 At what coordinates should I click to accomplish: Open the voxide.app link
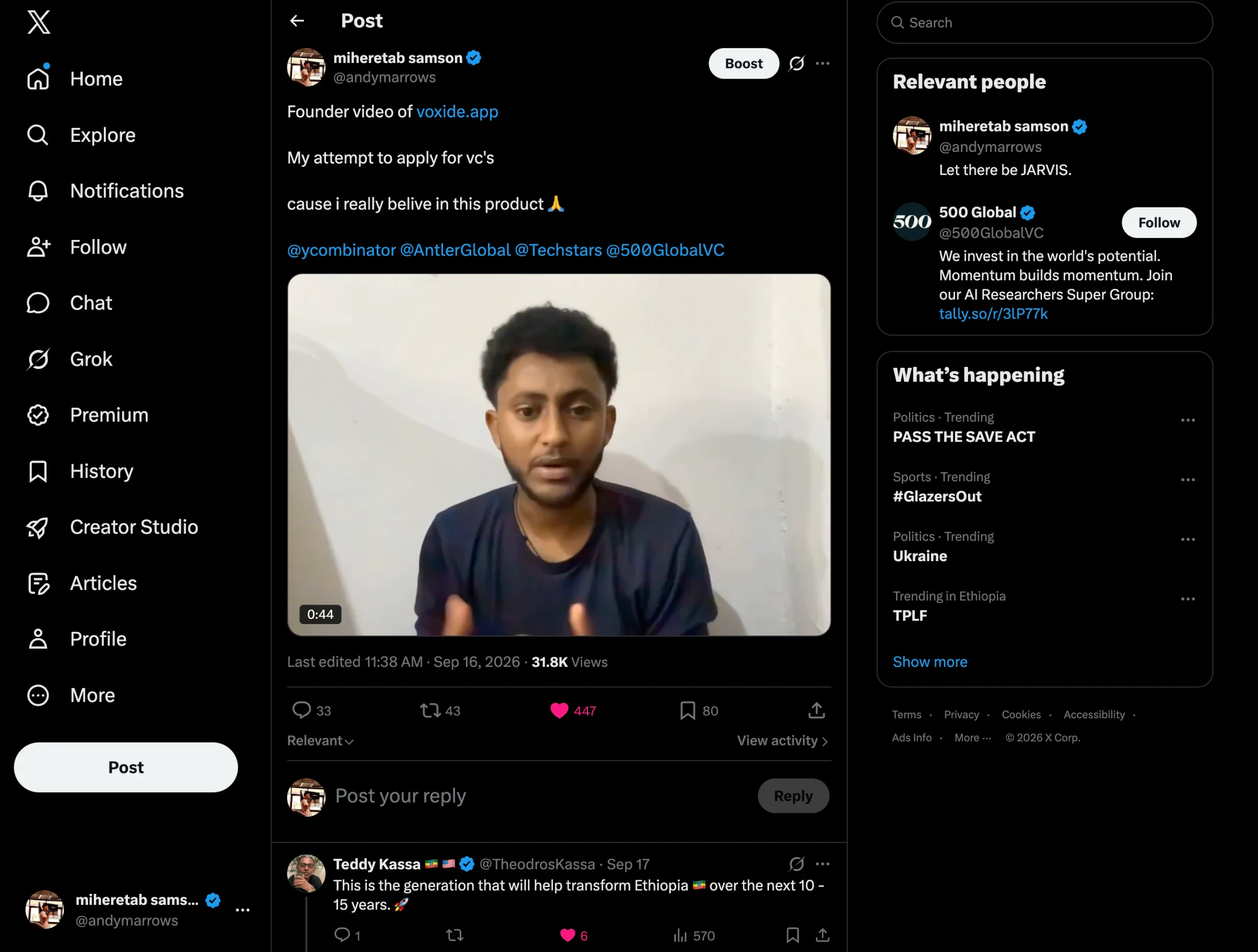coord(457,112)
